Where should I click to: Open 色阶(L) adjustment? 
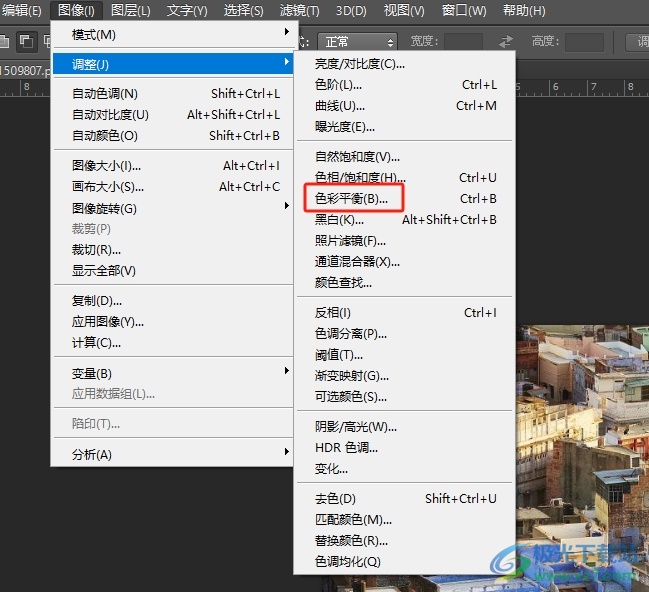(x=405, y=85)
